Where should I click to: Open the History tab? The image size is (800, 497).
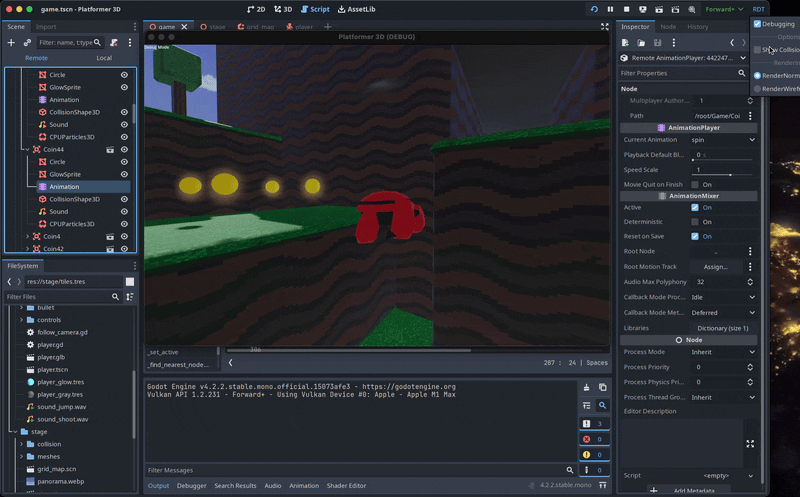point(697,27)
